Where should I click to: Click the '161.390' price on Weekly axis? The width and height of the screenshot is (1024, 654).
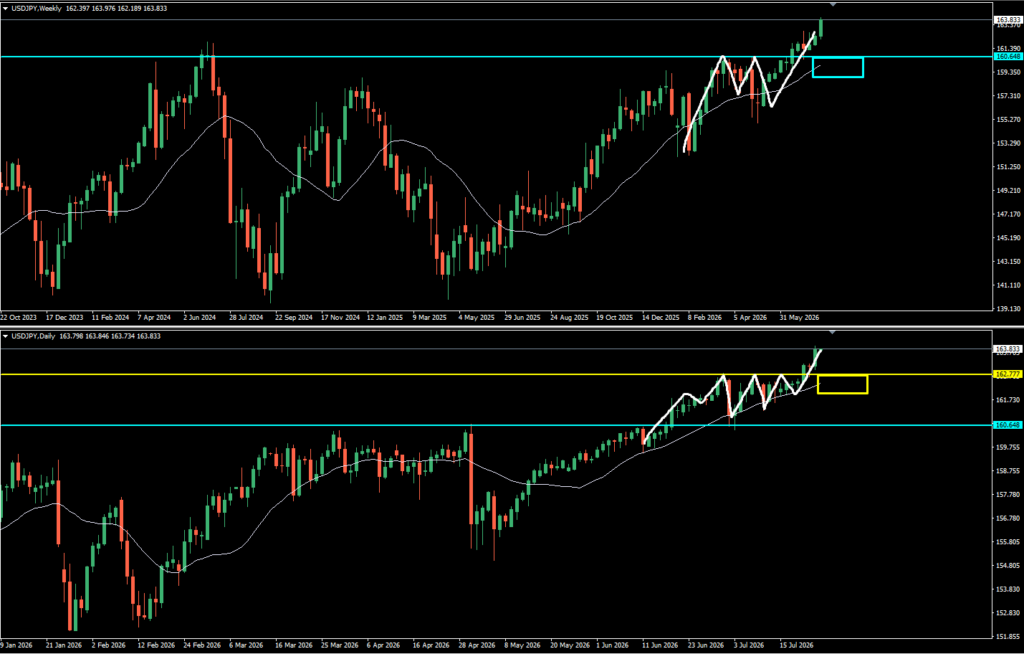coord(1009,48)
